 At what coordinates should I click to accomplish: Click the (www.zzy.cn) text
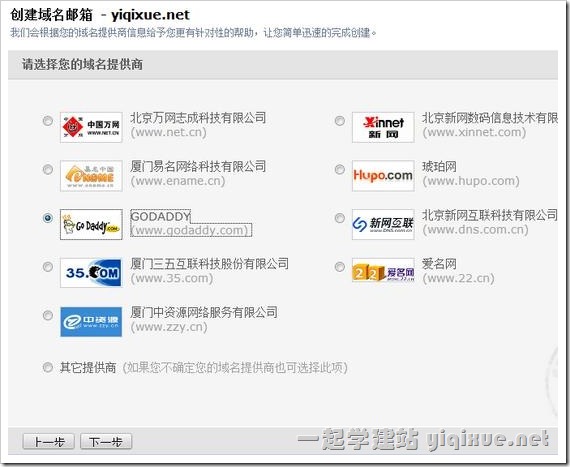pyautogui.click(x=169, y=327)
